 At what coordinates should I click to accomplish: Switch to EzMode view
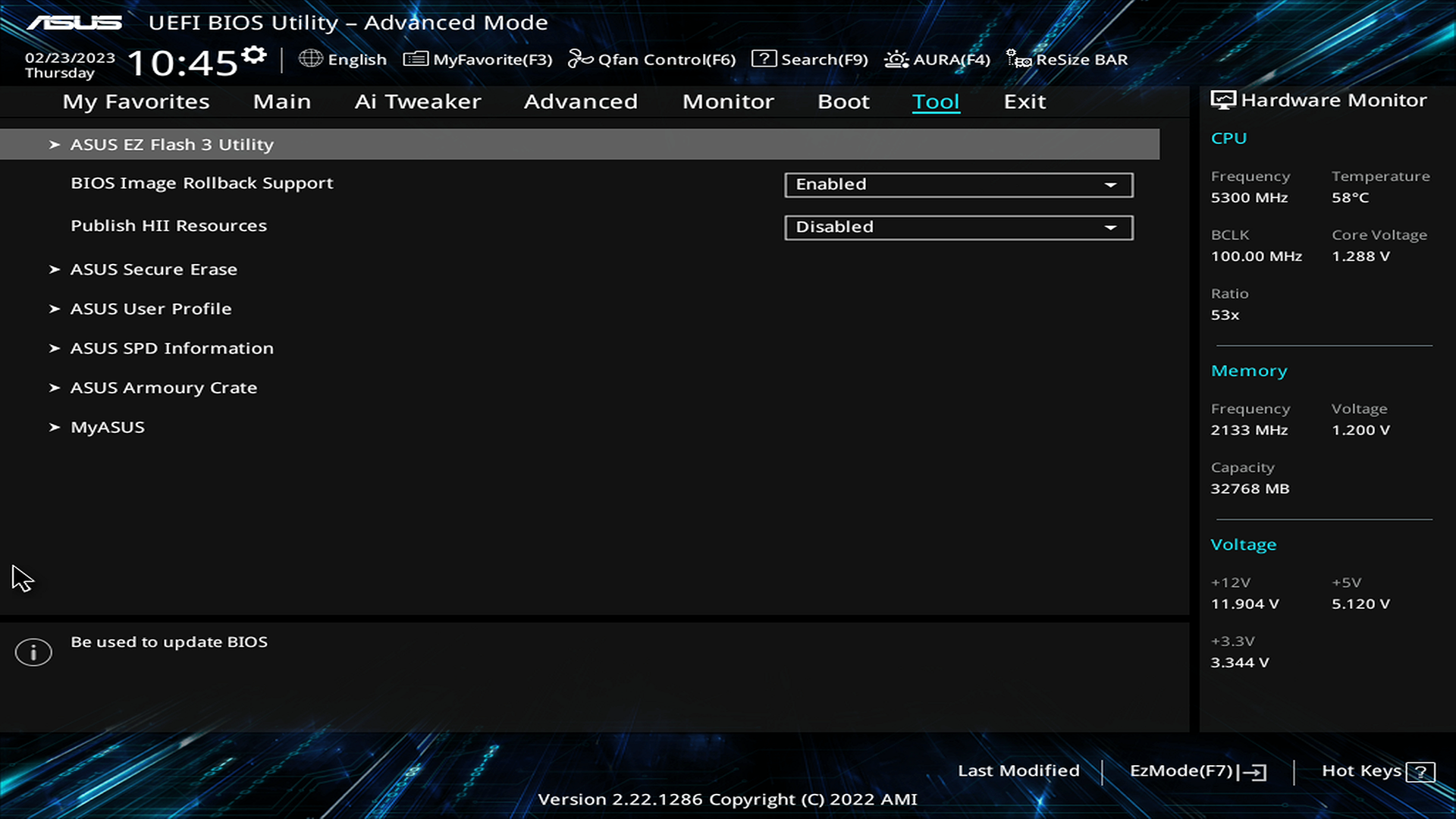(1196, 770)
